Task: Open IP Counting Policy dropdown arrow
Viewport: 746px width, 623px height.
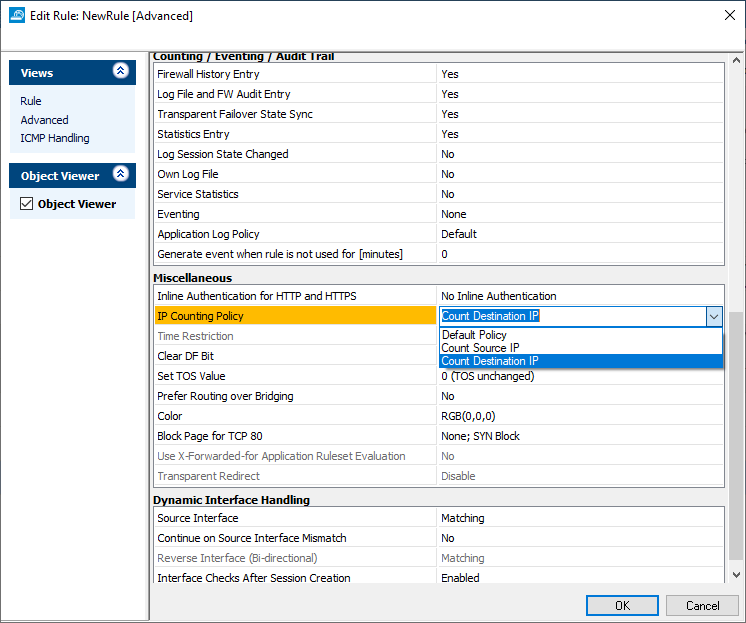Action: point(714,316)
